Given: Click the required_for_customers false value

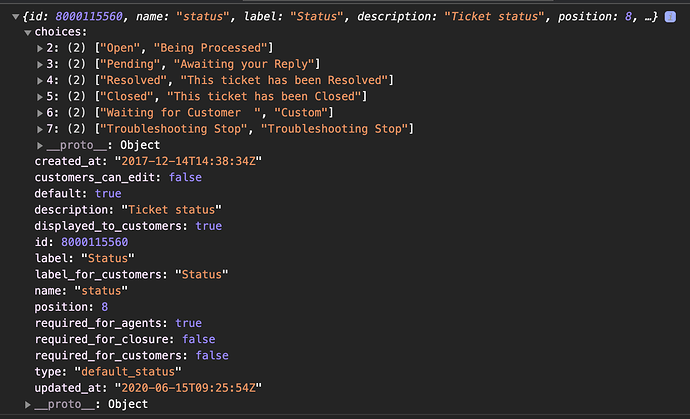Looking at the screenshot, I should [212, 355].
